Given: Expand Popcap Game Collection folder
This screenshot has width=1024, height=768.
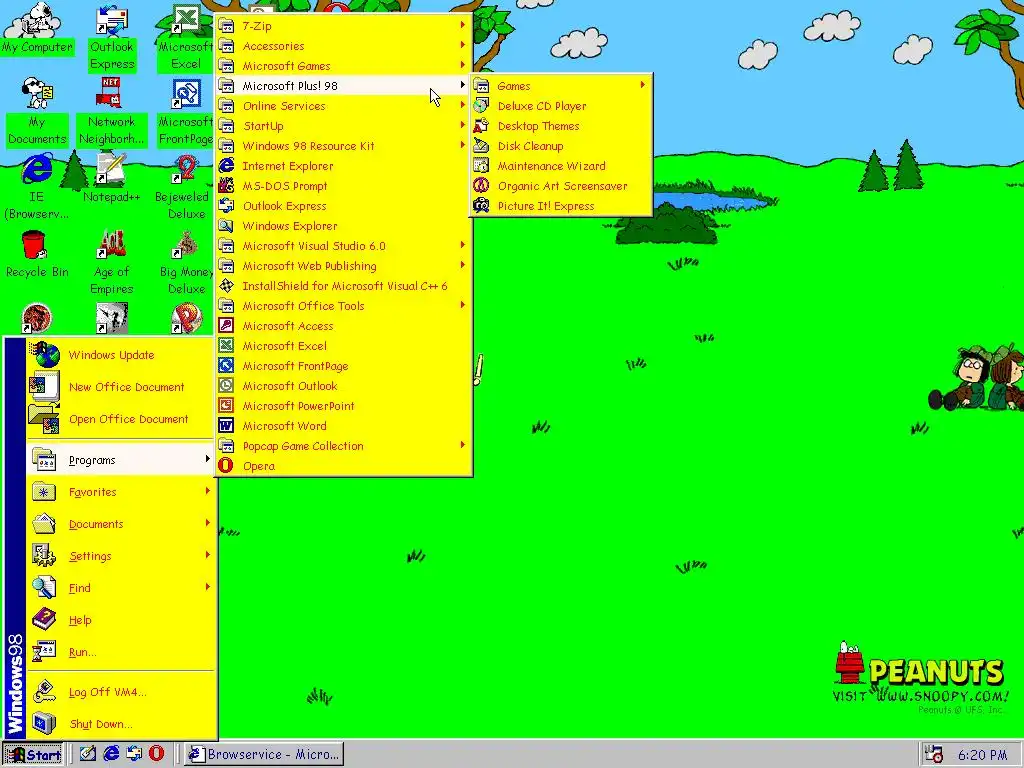Looking at the screenshot, I should (344, 446).
